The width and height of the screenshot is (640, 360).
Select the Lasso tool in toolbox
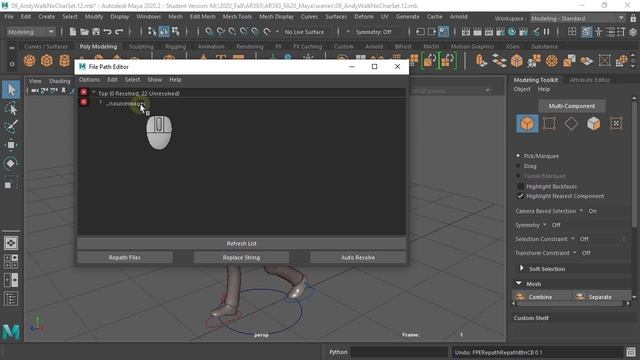pyautogui.click(x=11, y=109)
